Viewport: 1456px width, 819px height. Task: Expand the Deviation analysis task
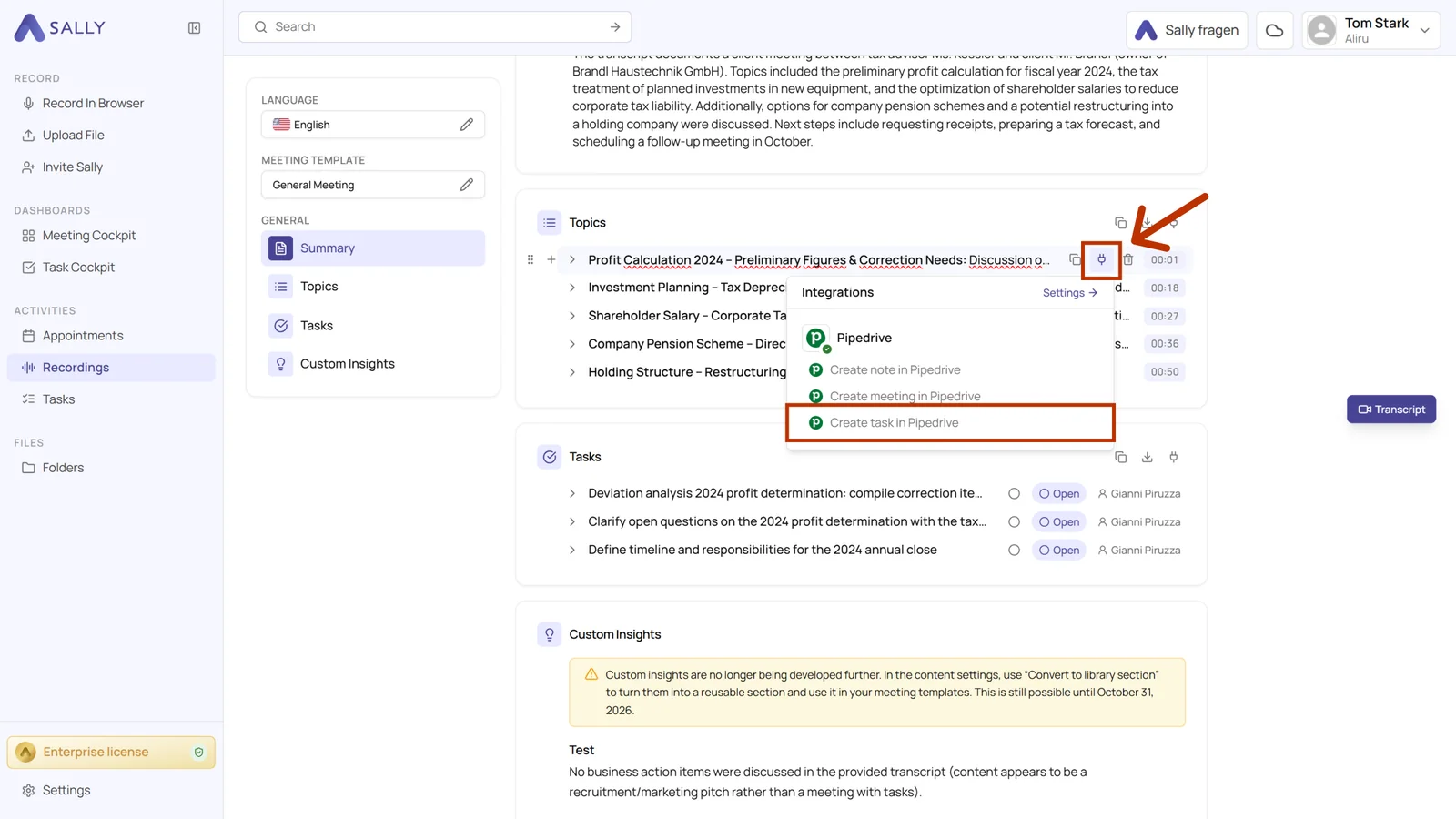click(x=572, y=493)
